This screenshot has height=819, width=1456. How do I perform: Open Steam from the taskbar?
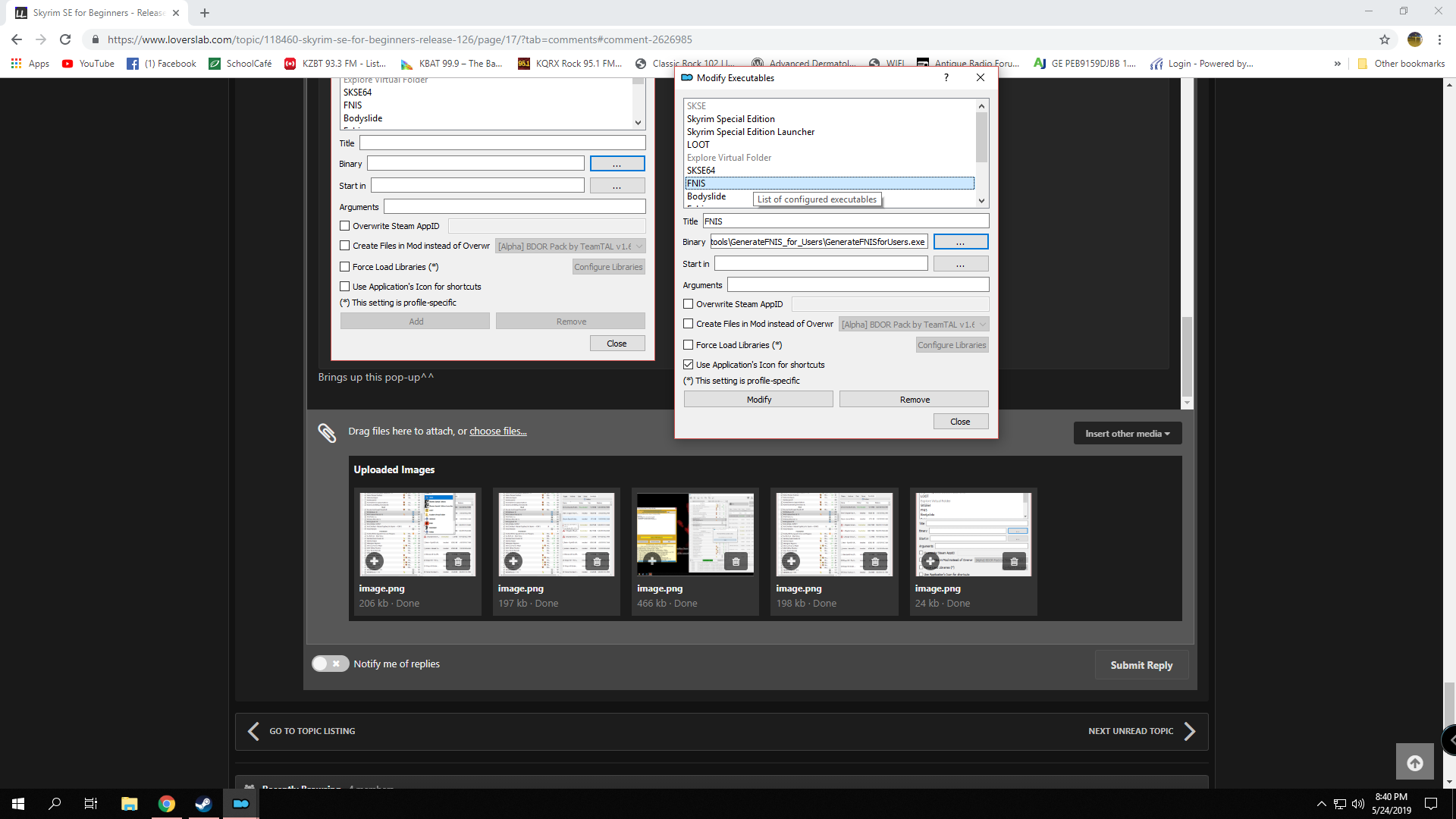[x=203, y=804]
